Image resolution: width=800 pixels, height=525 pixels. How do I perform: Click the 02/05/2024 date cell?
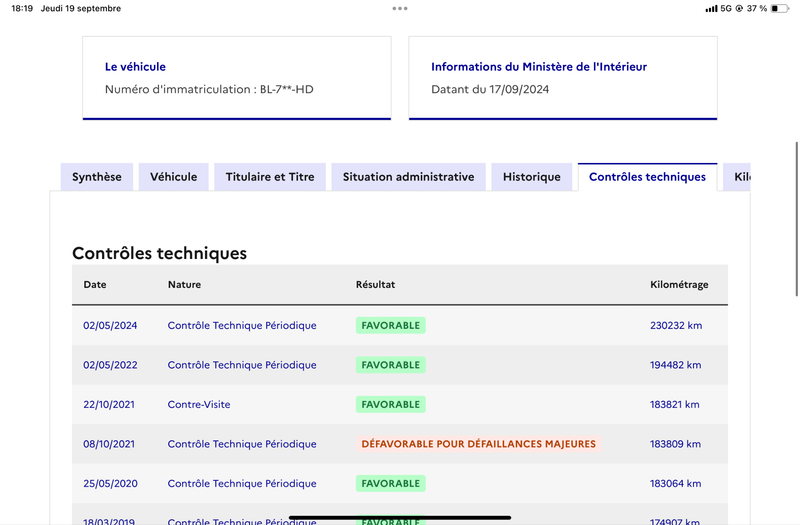tap(110, 326)
